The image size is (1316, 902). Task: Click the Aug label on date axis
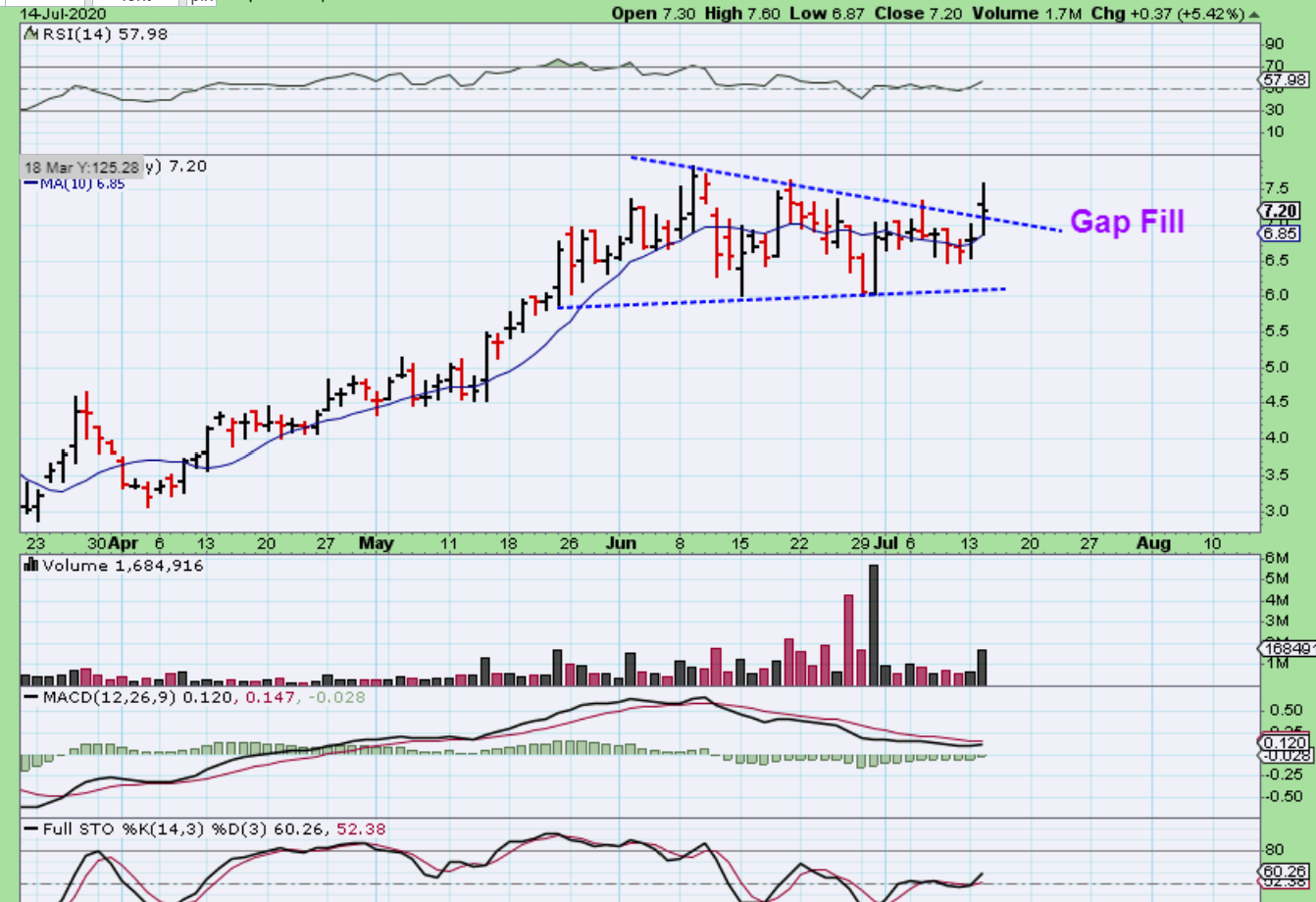pyautogui.click(x=1153, y=543)
